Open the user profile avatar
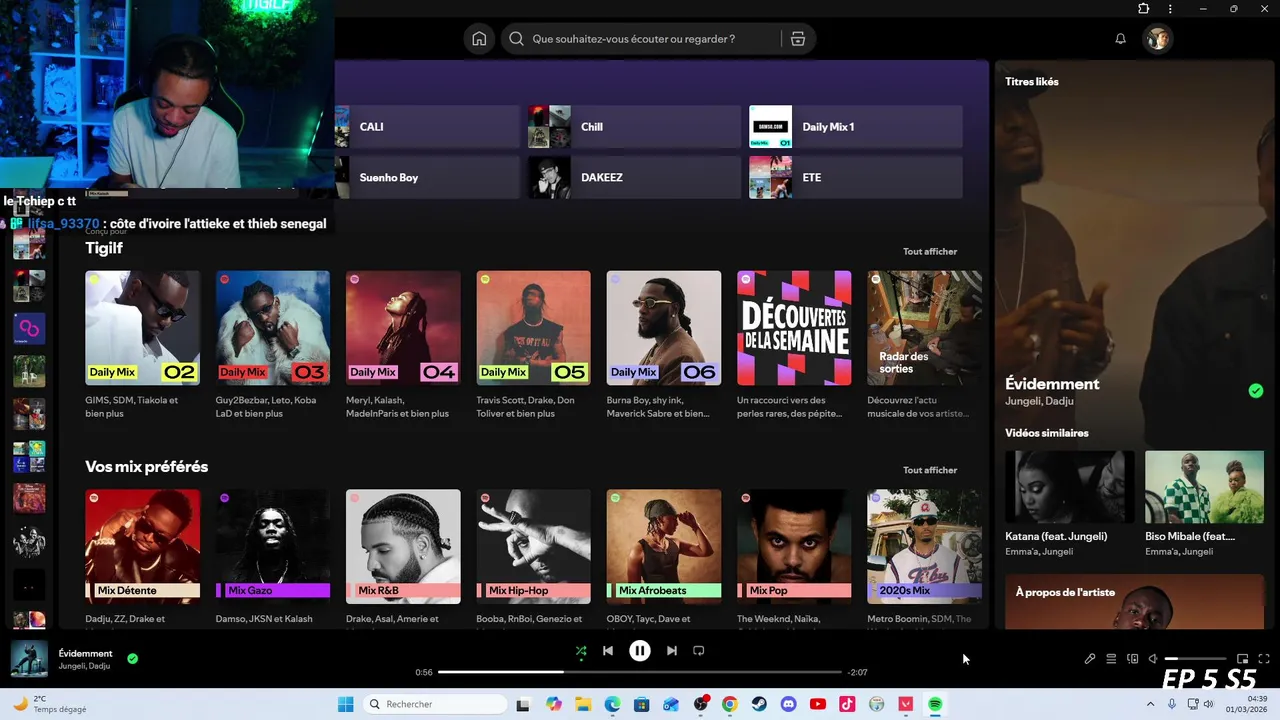The height and width of the screenshot is (720, 1280). [1157, 39]
